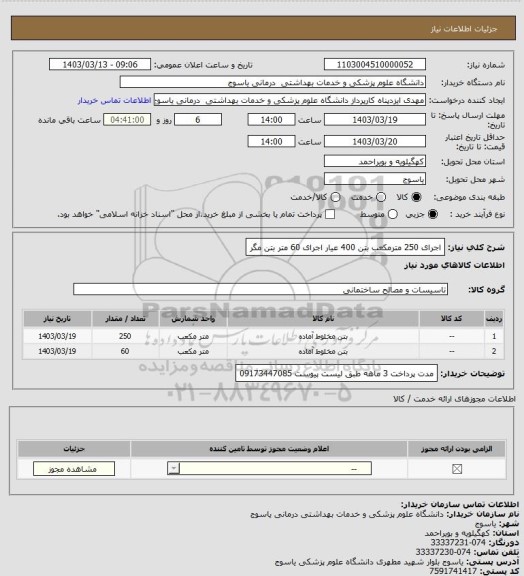Click the جزئیات اطلاعات نیاز page title
524x576 pixels.
coord(464,29)
